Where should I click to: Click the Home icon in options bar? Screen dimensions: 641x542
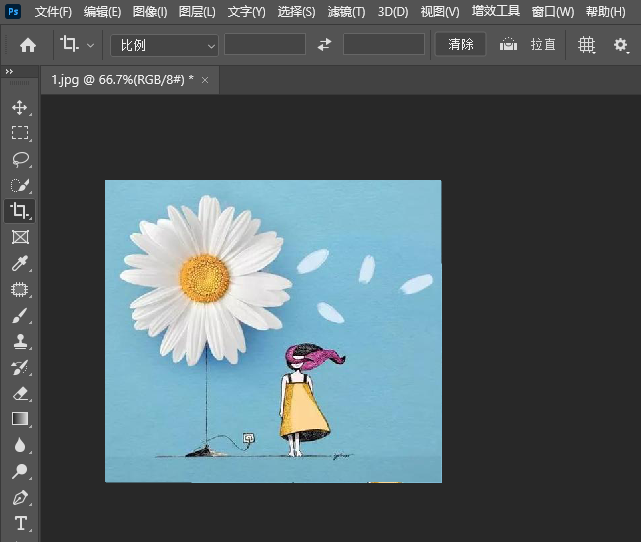(28, 45)
